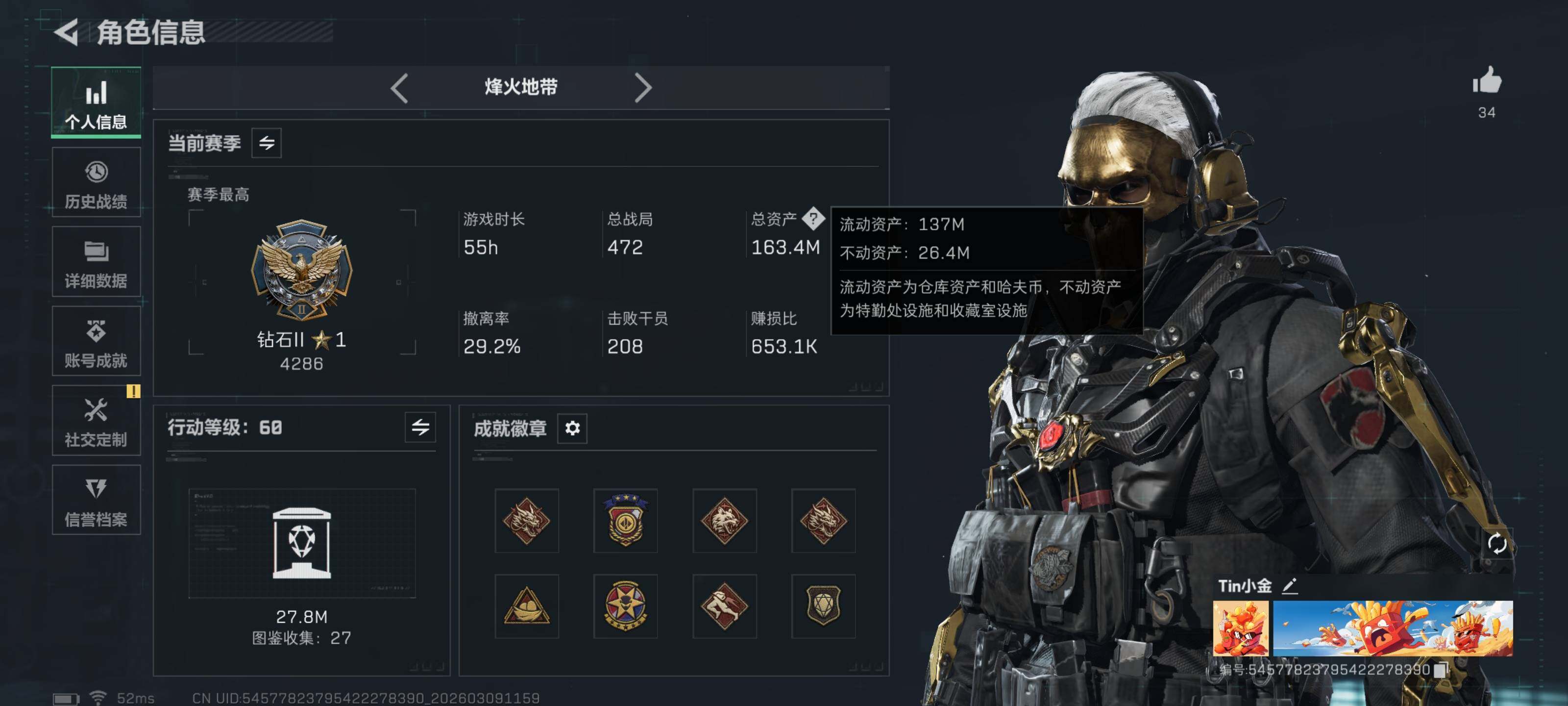Viewport: 1568px width, 706px height.
Task: Open achievement badge settings gear
Action: (x=572, y=428)
